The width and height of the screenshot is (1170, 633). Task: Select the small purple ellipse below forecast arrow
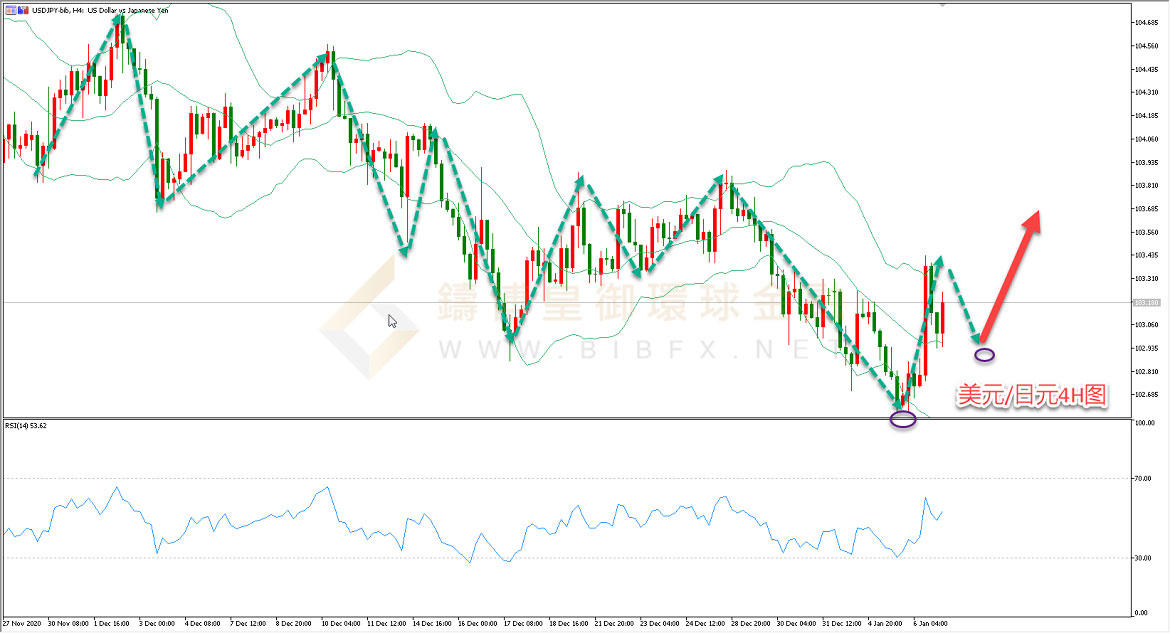tap(985, 354)
